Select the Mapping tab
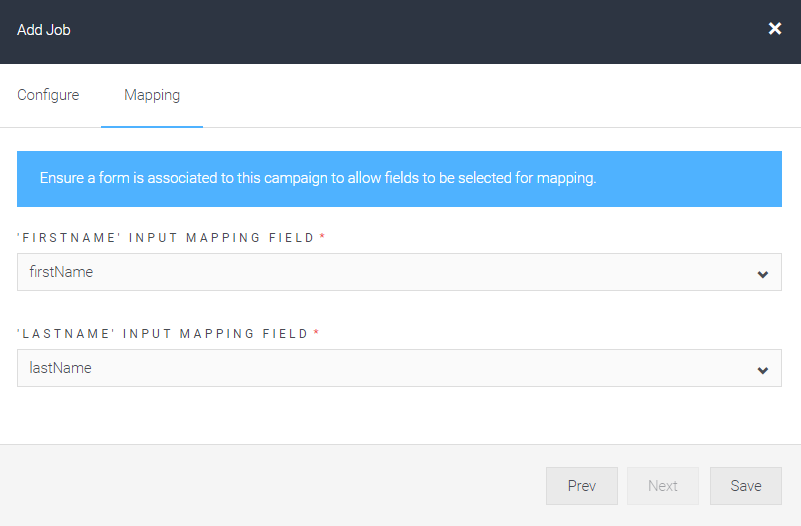Image resolution: width=801 pixels, height=526 pixels. click(152, 95)
